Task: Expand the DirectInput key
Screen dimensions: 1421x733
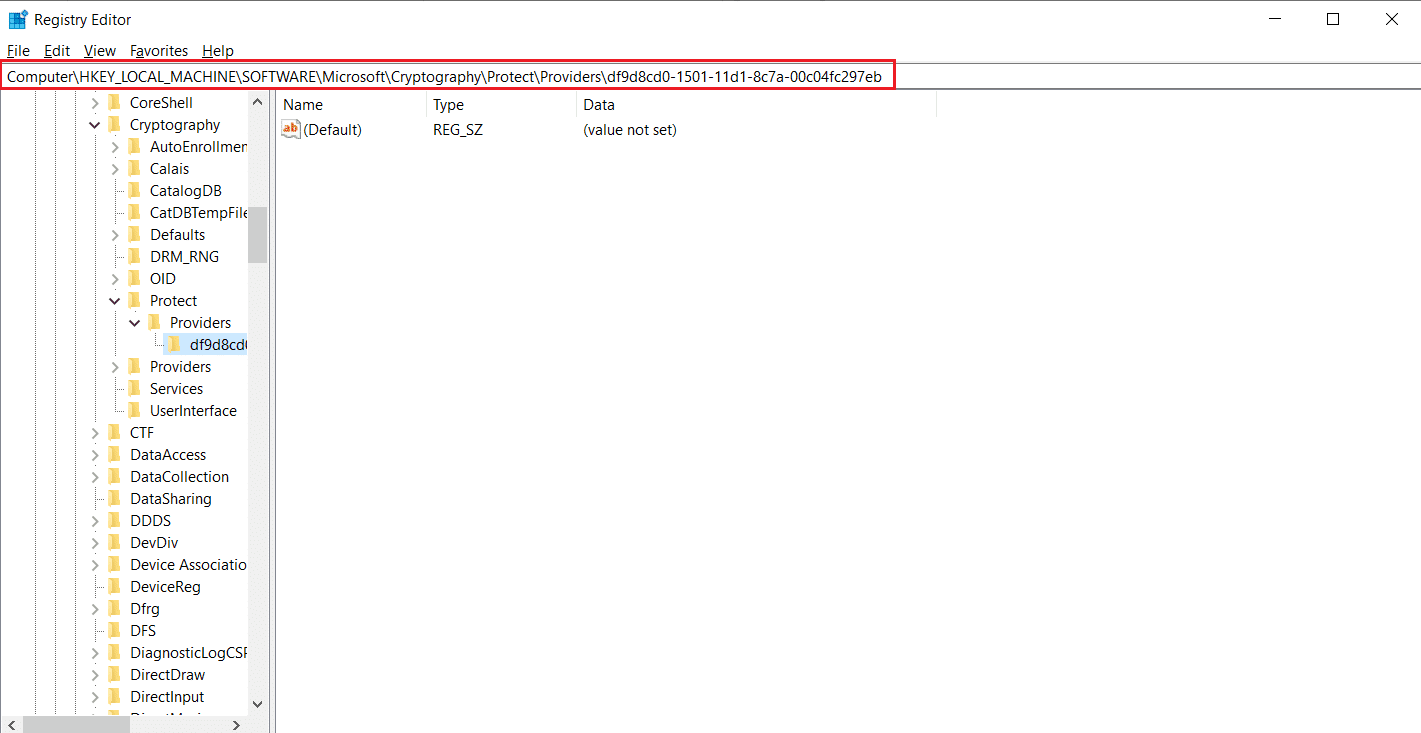Action: tap(95, 697)
